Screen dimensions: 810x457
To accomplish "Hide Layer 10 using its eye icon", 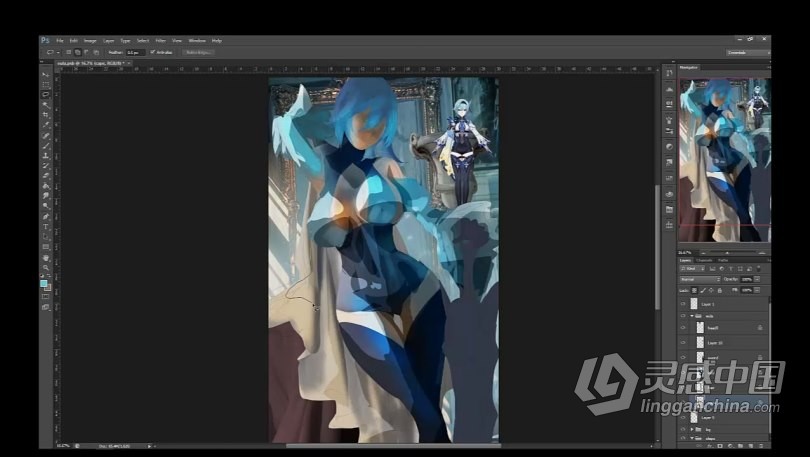I will pos(683,342).
